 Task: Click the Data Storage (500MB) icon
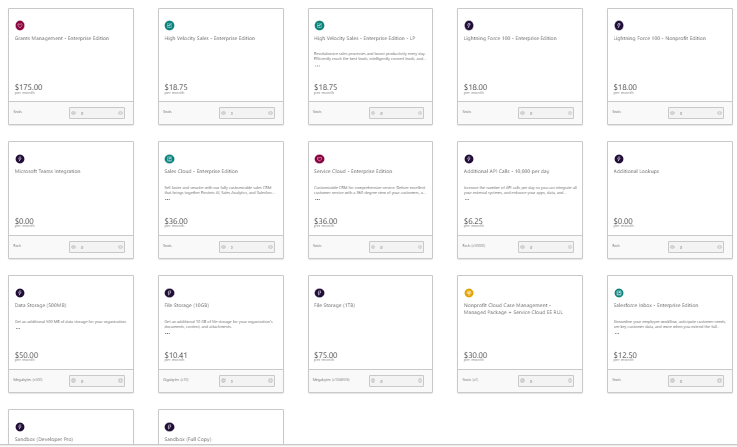[x=20, y=292]
